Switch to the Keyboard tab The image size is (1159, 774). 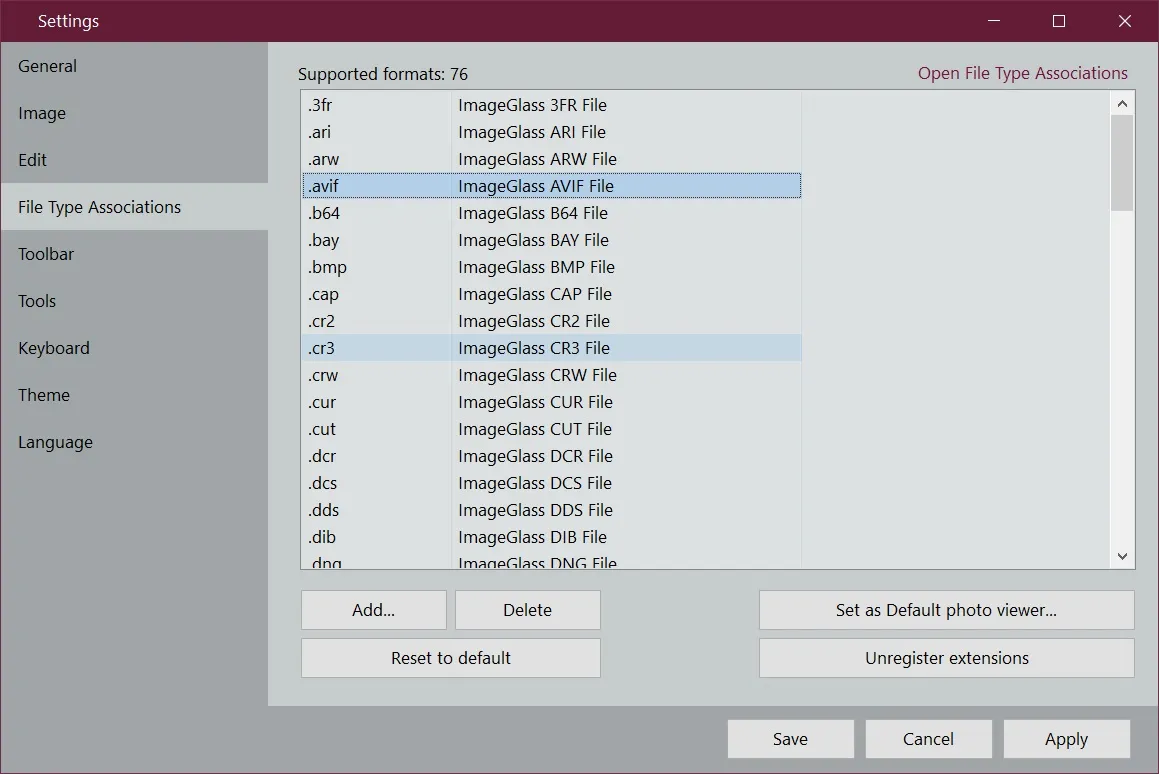click(x=134, y=347)
